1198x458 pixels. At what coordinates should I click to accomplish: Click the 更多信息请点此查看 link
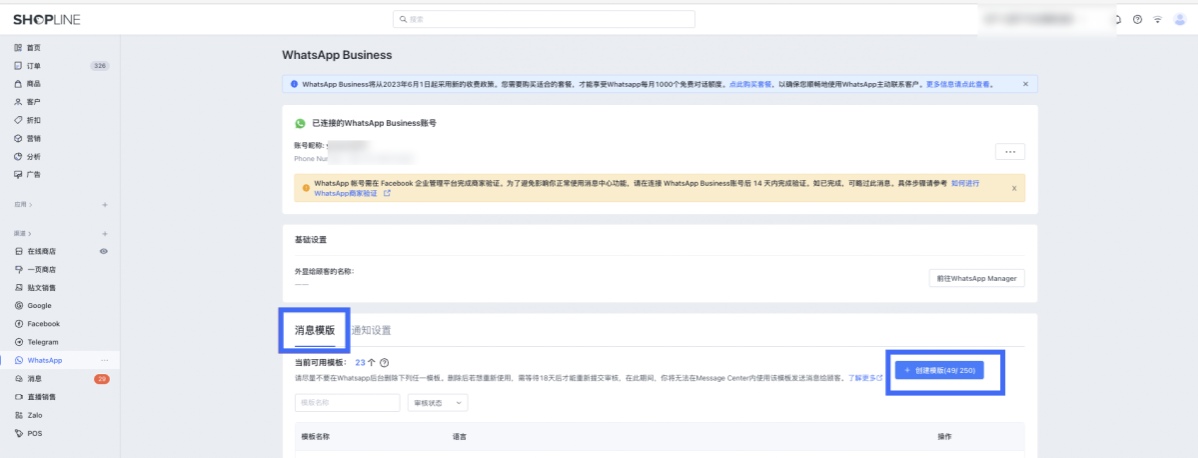point(958,84)
